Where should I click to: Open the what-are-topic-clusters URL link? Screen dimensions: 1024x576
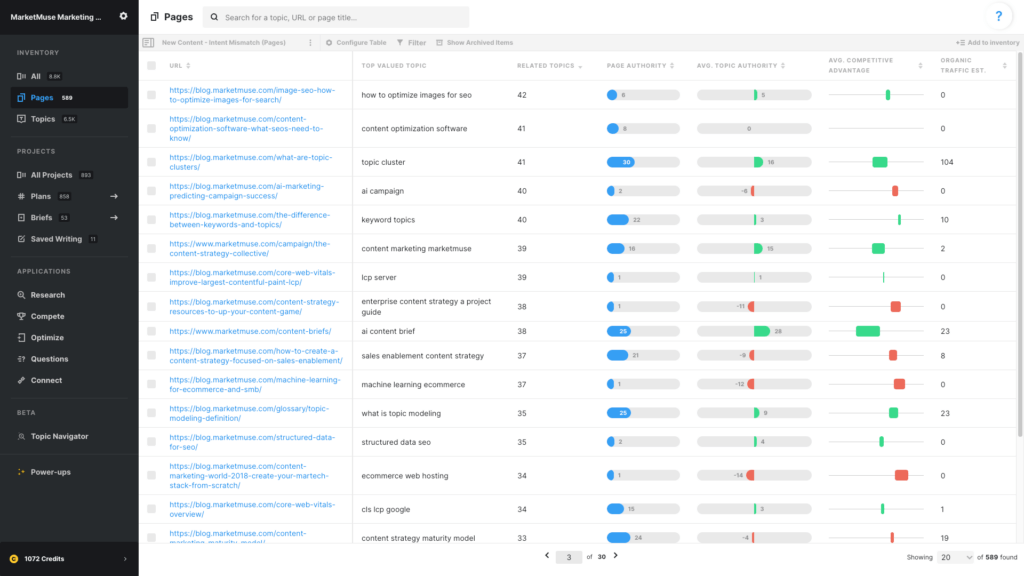(251, 162)
